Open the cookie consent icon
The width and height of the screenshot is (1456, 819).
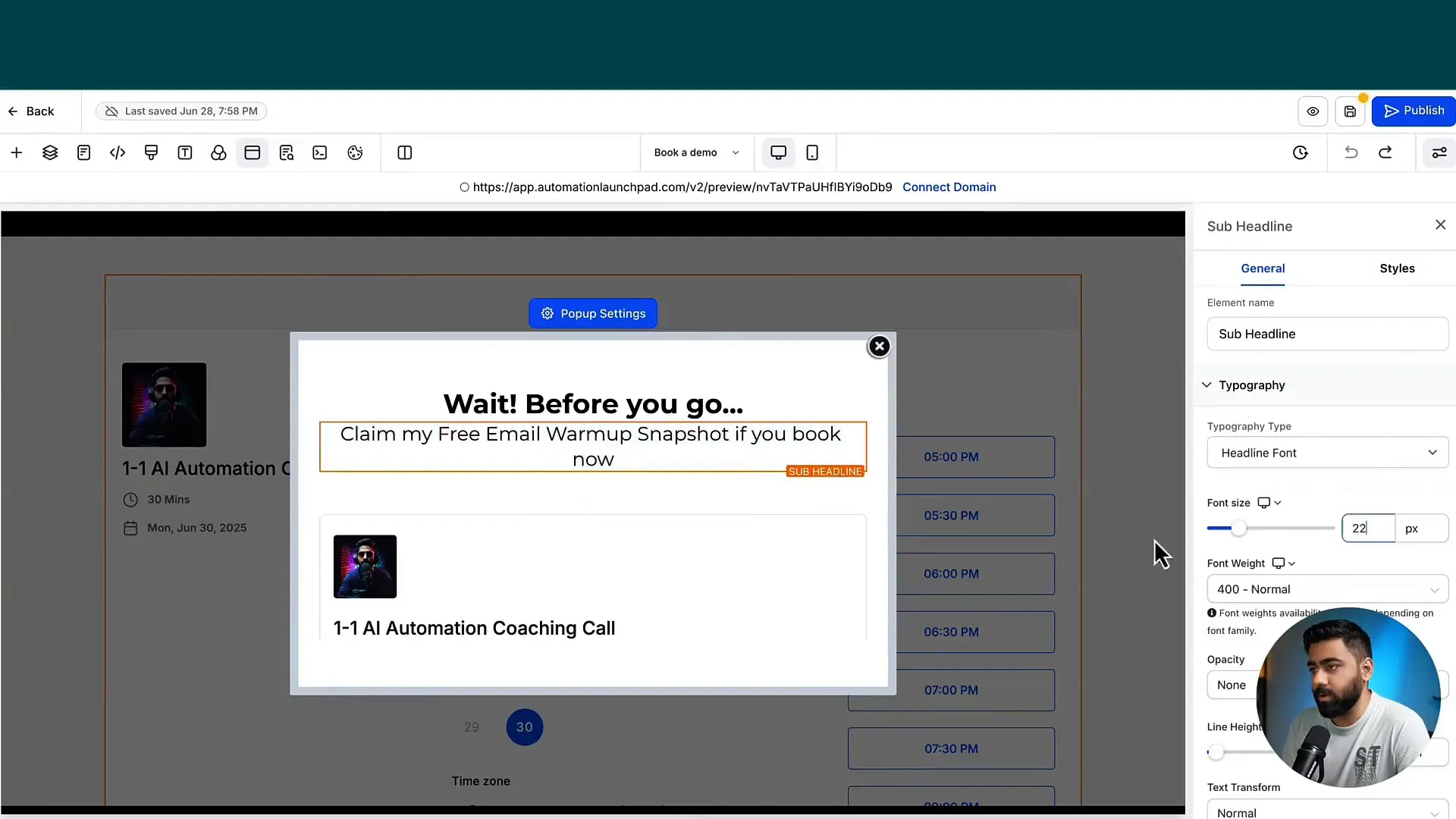click(x=355, y=152)
